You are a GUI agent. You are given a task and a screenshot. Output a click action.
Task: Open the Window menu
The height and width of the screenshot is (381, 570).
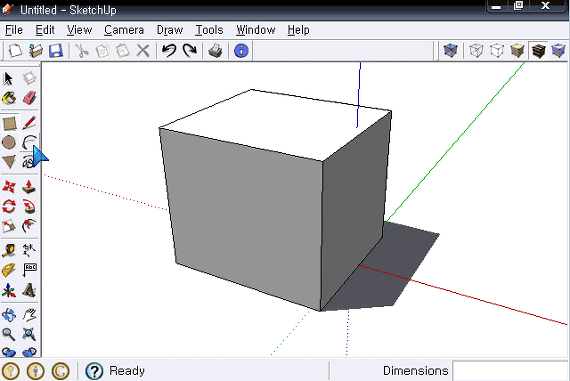tap(256, 30)
